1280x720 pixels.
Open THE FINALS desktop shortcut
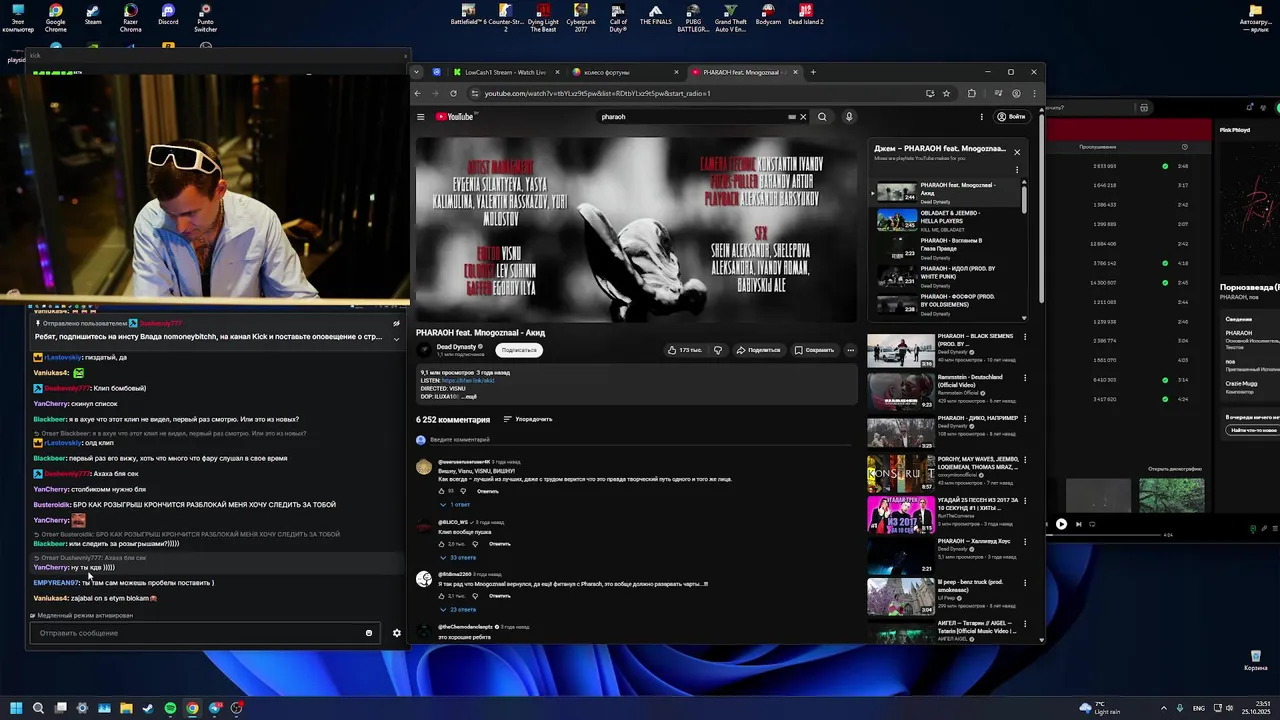[655, 15]
